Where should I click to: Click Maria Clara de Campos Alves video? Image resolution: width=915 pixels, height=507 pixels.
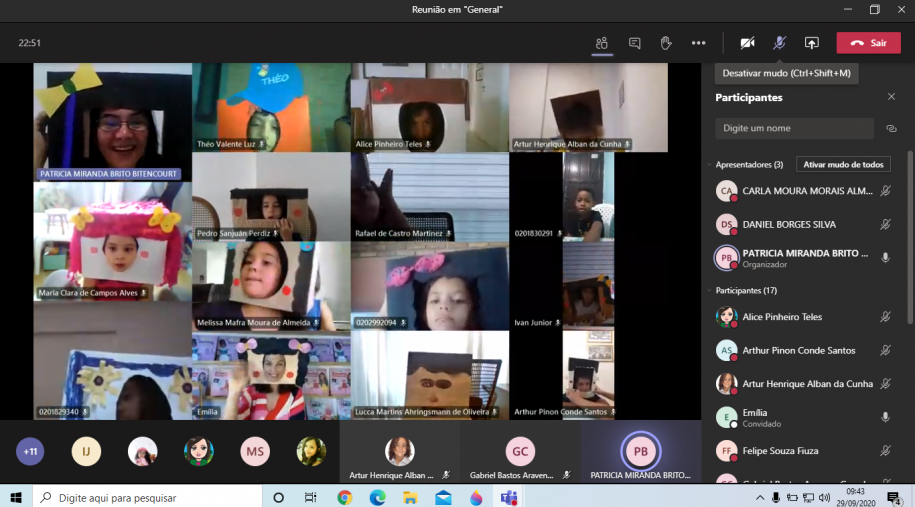point(113,241)
